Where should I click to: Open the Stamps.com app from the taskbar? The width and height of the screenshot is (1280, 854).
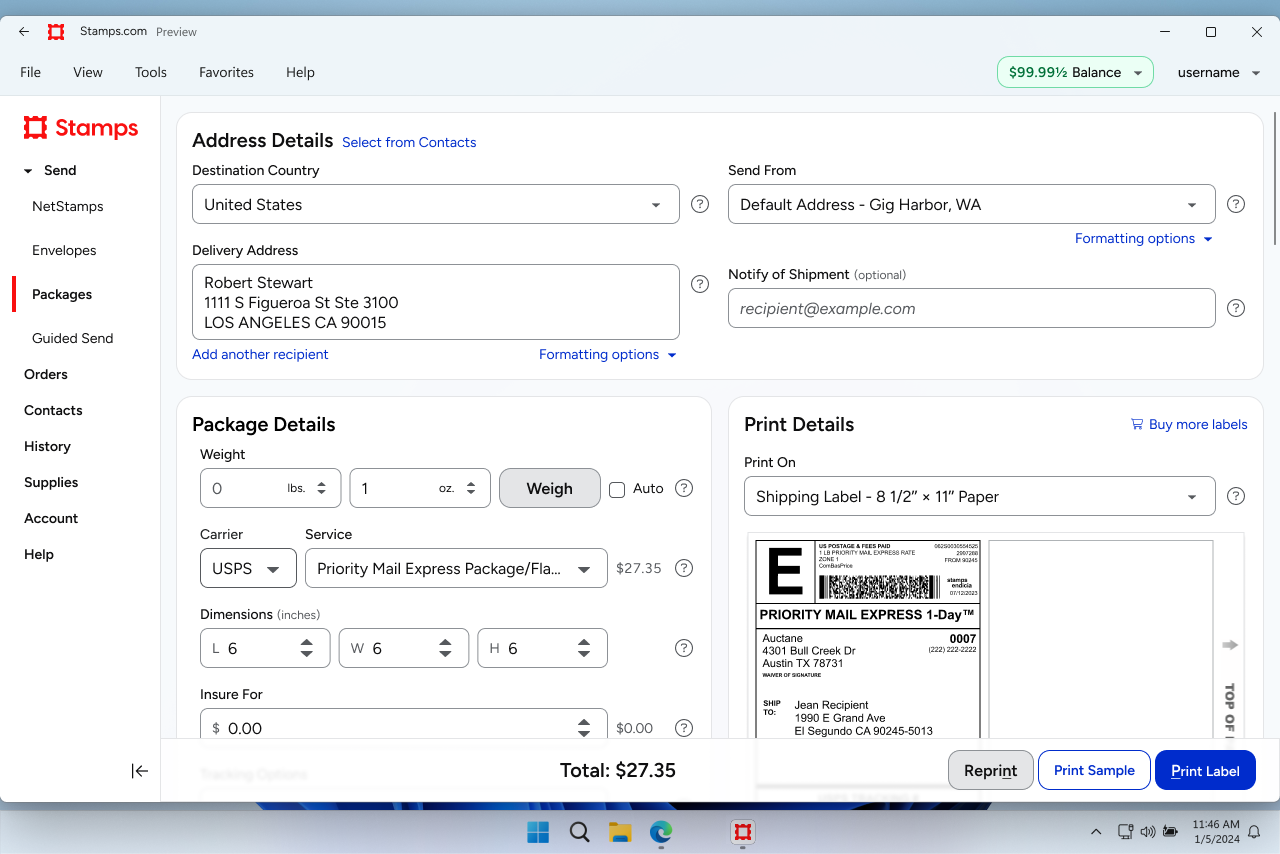pyautogui.click(x=742, y=832)
